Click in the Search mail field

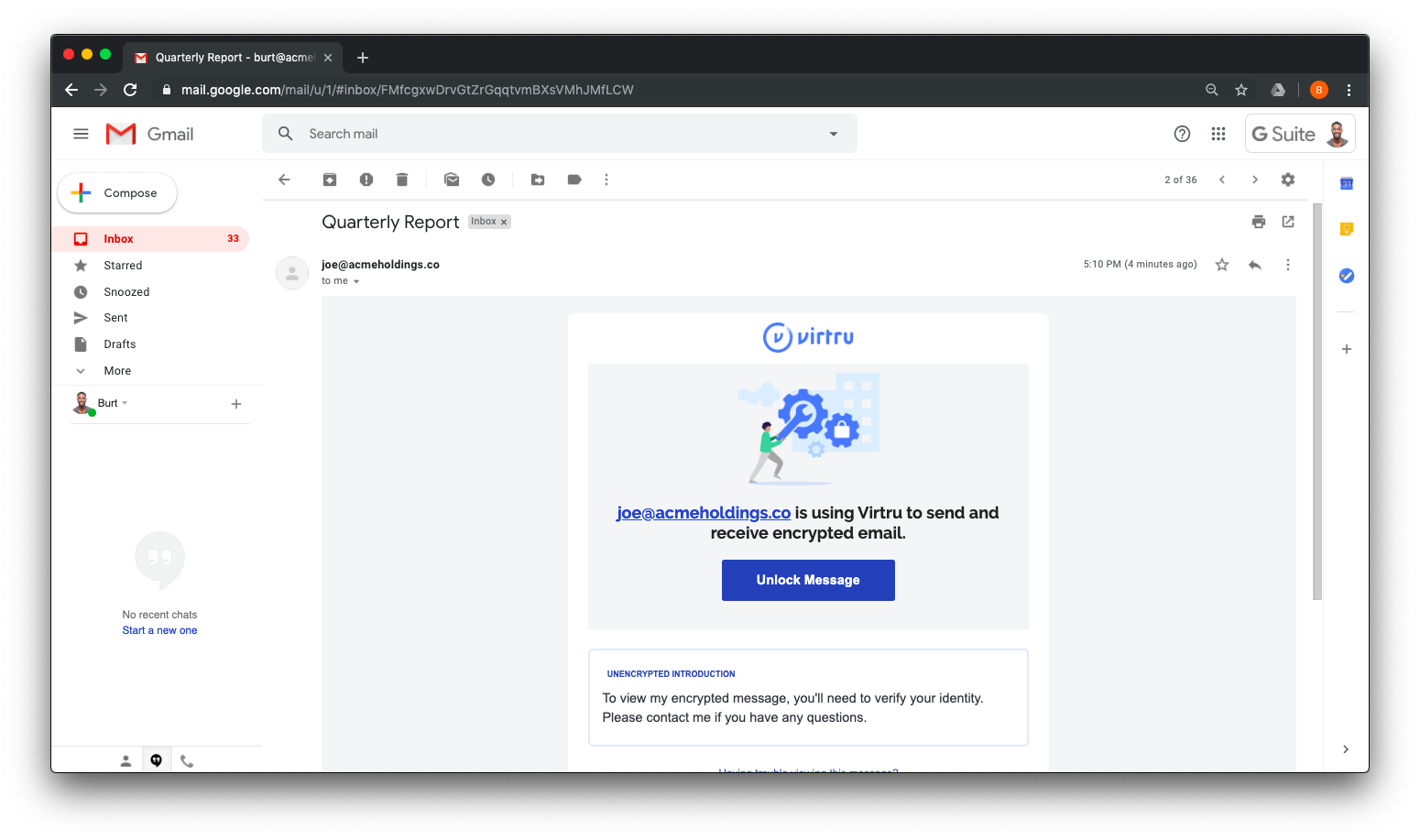coord(559,134)
